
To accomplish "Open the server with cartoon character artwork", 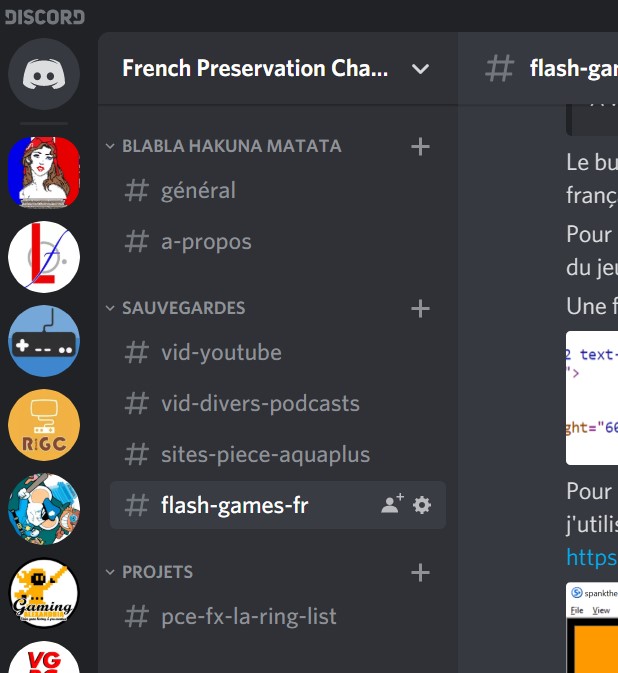I will click(44, 509).
